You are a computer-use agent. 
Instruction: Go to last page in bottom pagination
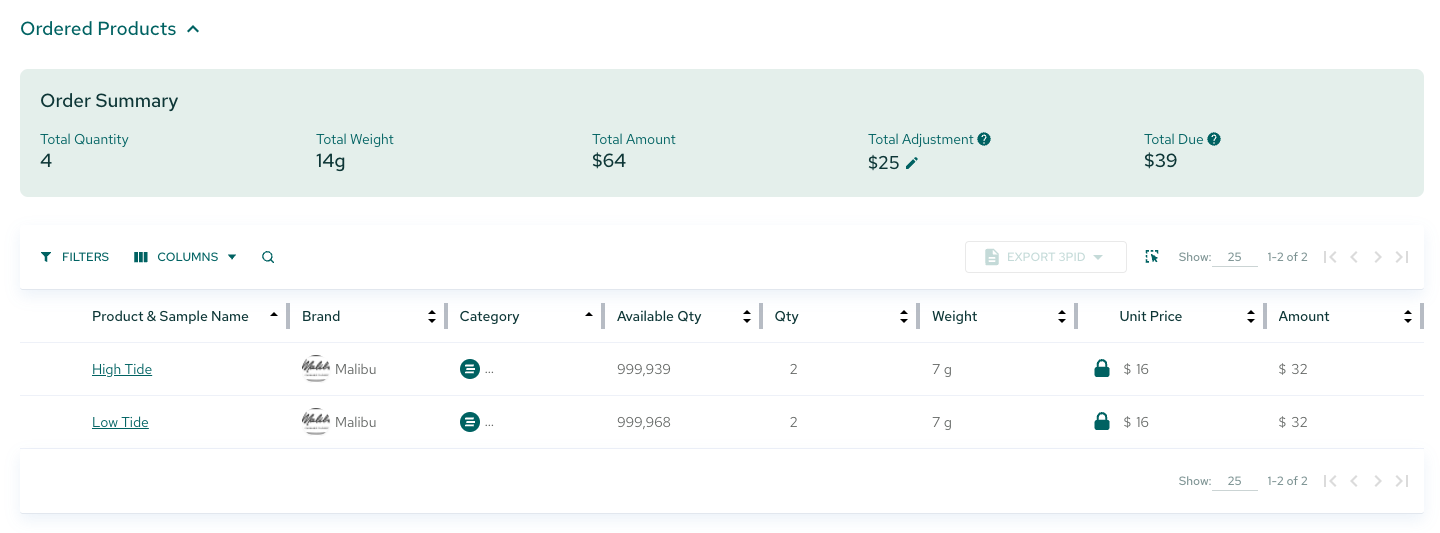click(x=1402, y=481)
